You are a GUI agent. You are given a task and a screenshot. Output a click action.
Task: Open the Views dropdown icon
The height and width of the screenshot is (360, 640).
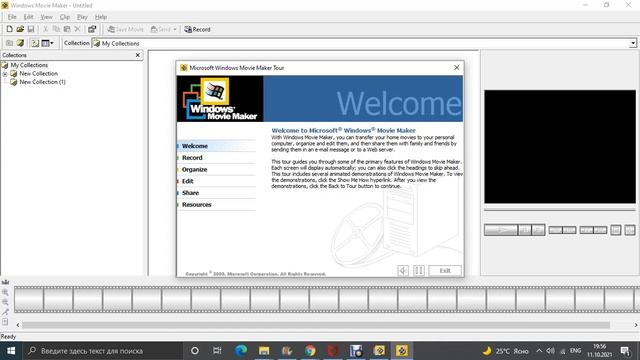click(47, 43)
